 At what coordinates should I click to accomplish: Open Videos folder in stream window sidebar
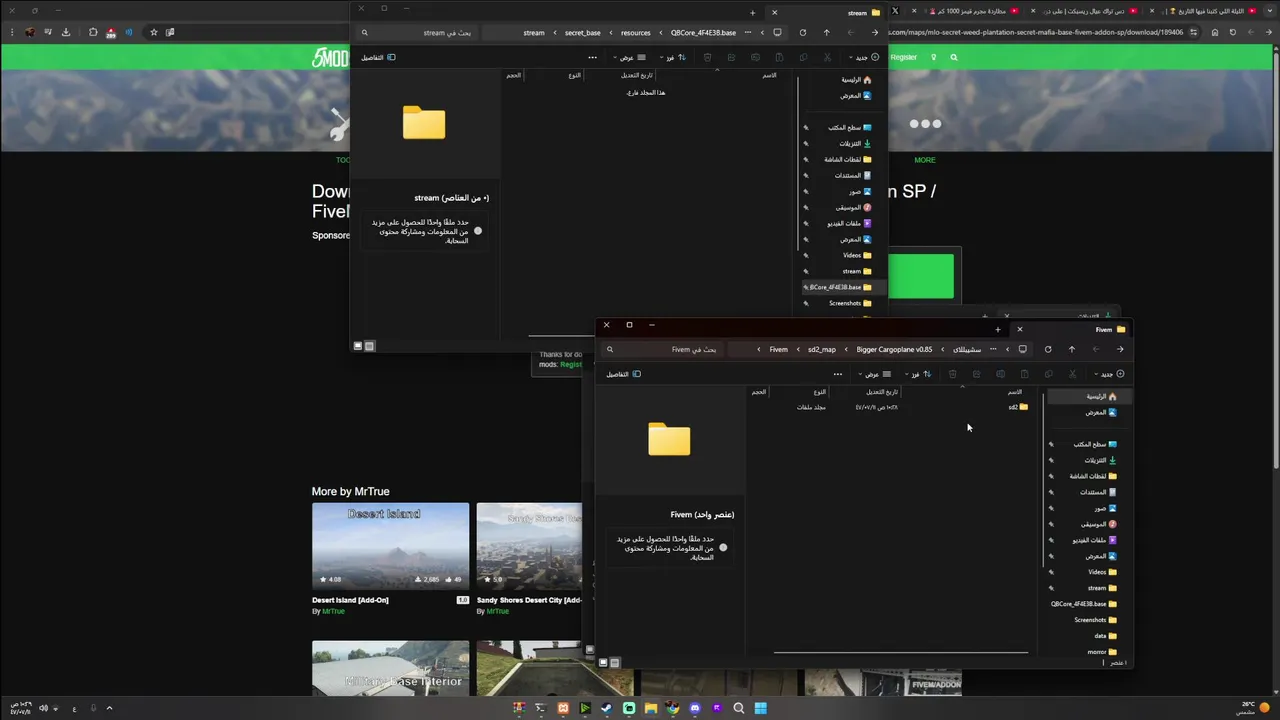click(857, 255)
